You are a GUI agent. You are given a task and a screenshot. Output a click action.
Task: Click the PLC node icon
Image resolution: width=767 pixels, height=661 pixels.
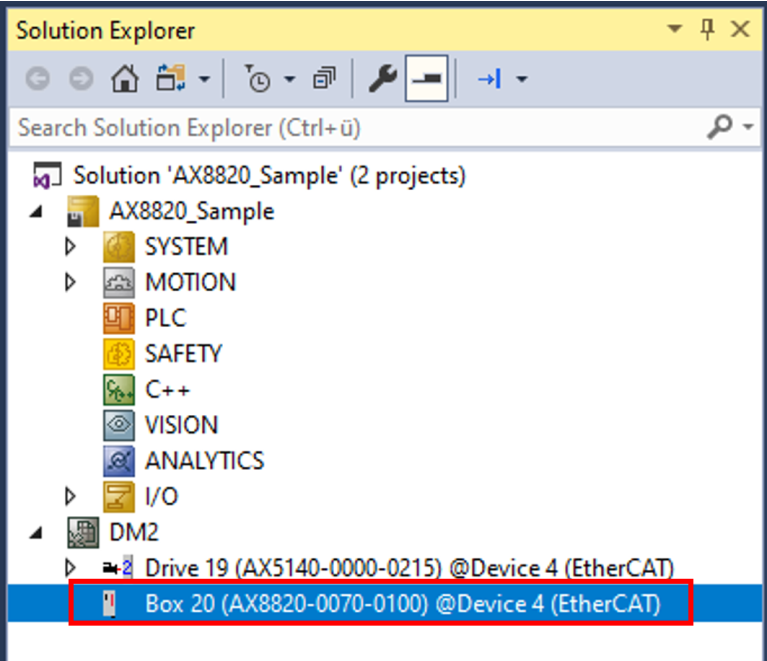(x=119, y=318)
